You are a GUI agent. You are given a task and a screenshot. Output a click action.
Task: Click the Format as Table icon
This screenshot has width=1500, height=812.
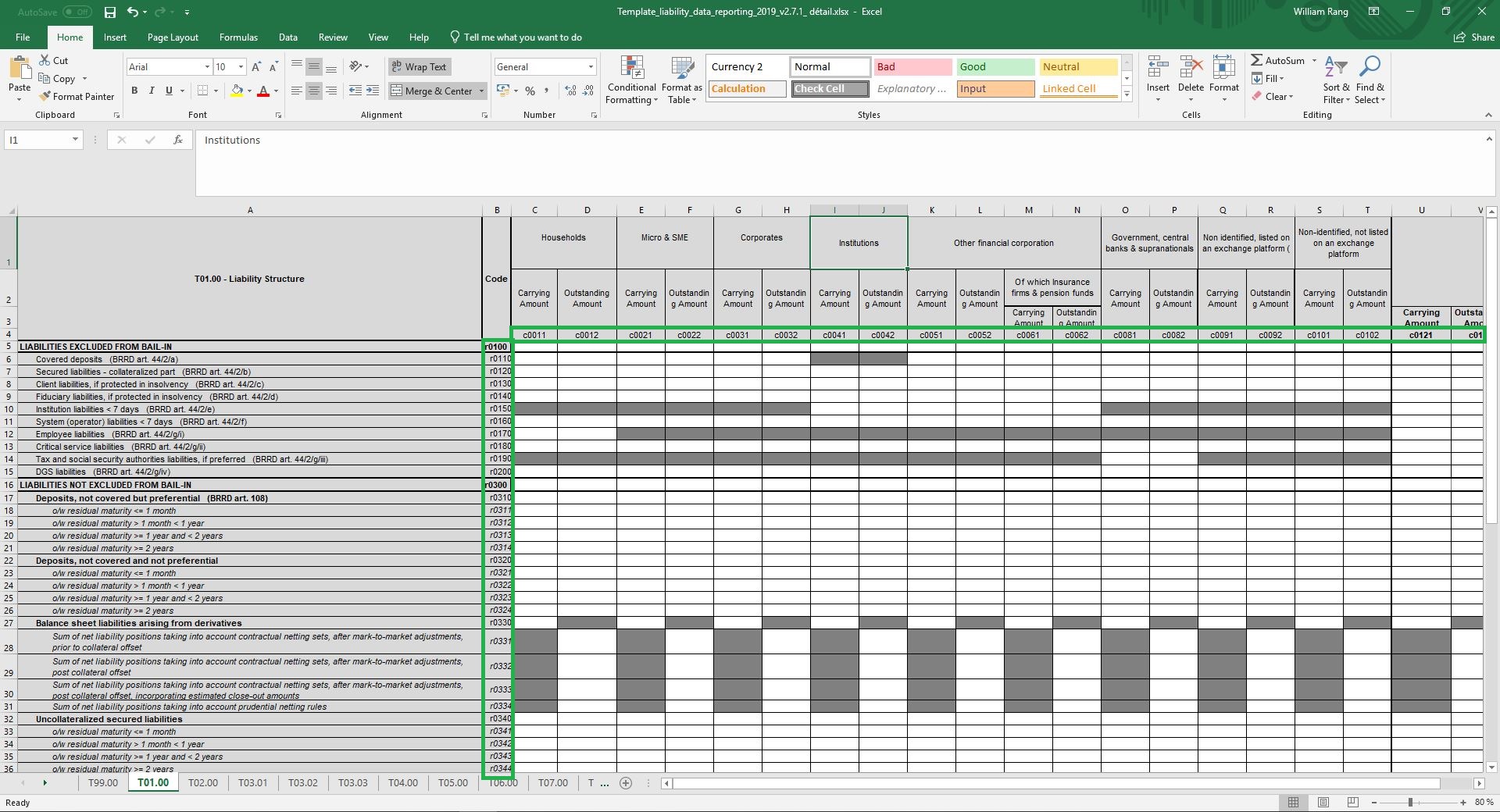click(x=680, y=79)
